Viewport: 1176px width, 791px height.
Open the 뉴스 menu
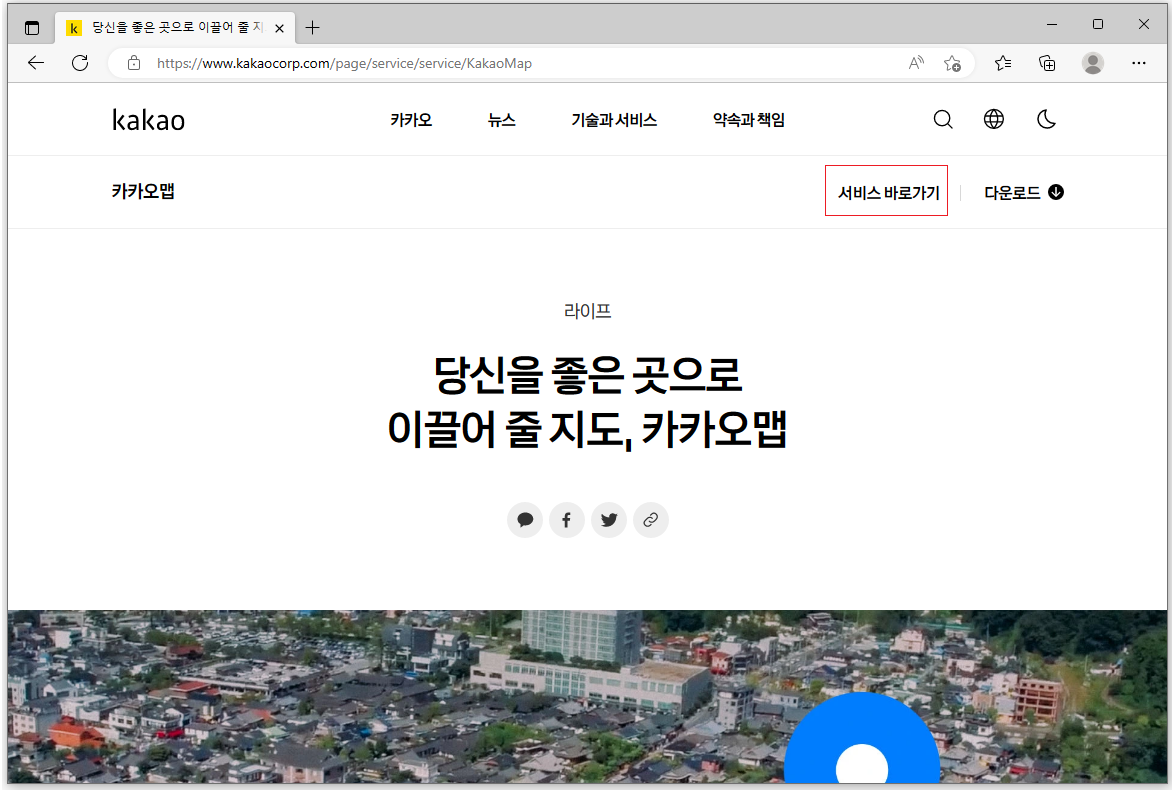[x=502, y=120]
